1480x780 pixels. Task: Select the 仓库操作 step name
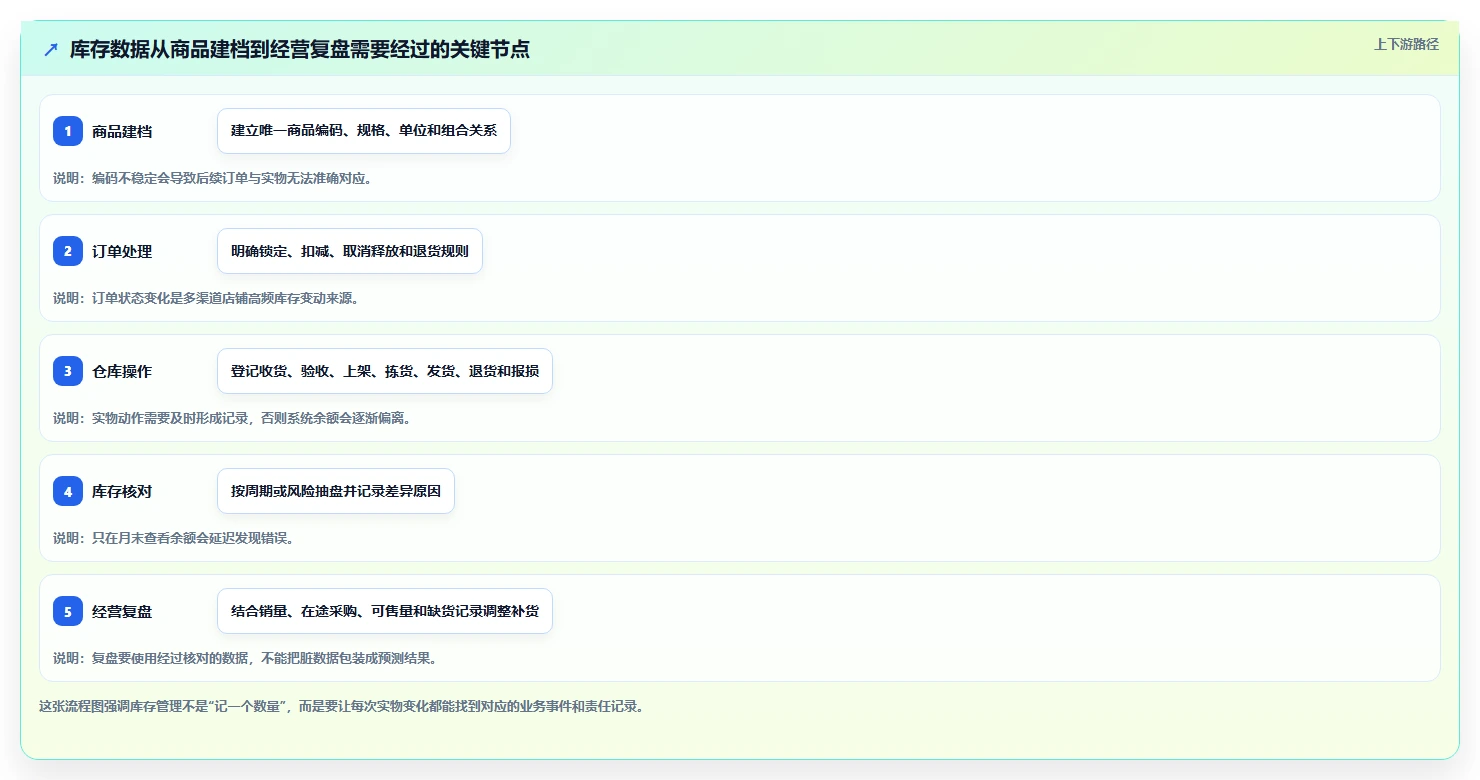pyautogui.click(x=122, y=371)
